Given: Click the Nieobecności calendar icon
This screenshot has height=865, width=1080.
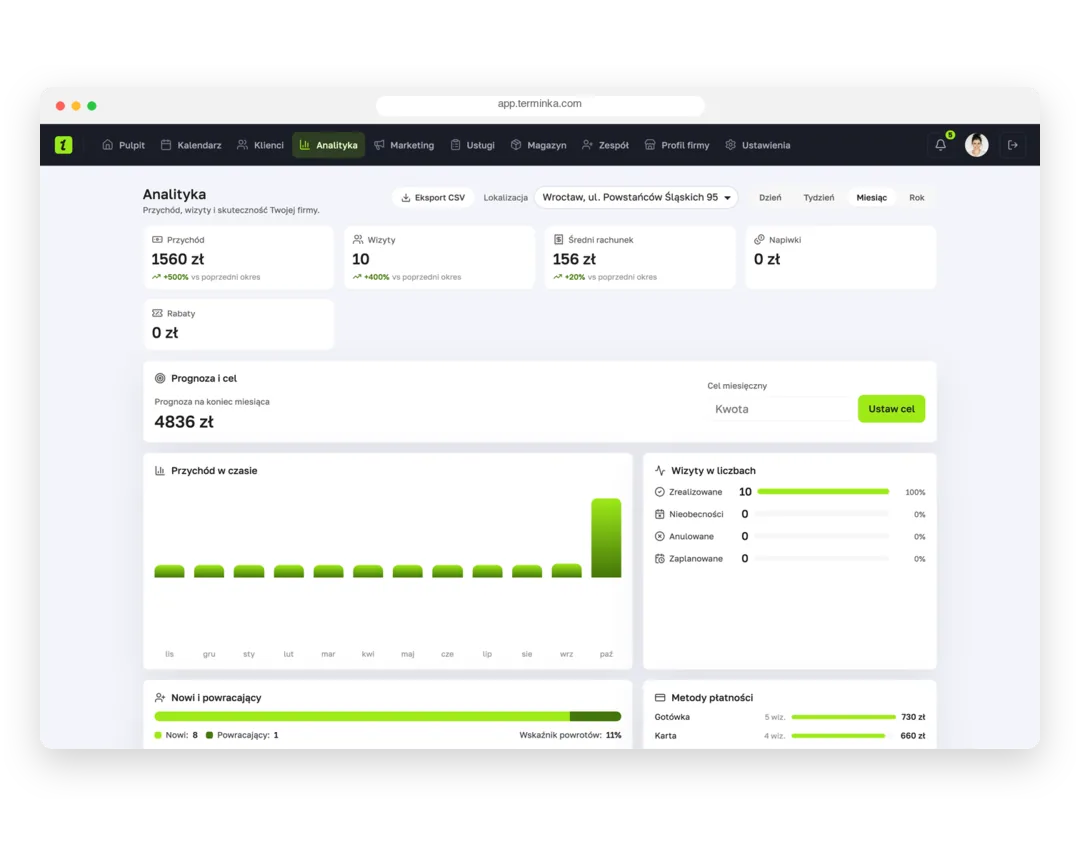Looking at the screenshot, I should coord(659,514).
